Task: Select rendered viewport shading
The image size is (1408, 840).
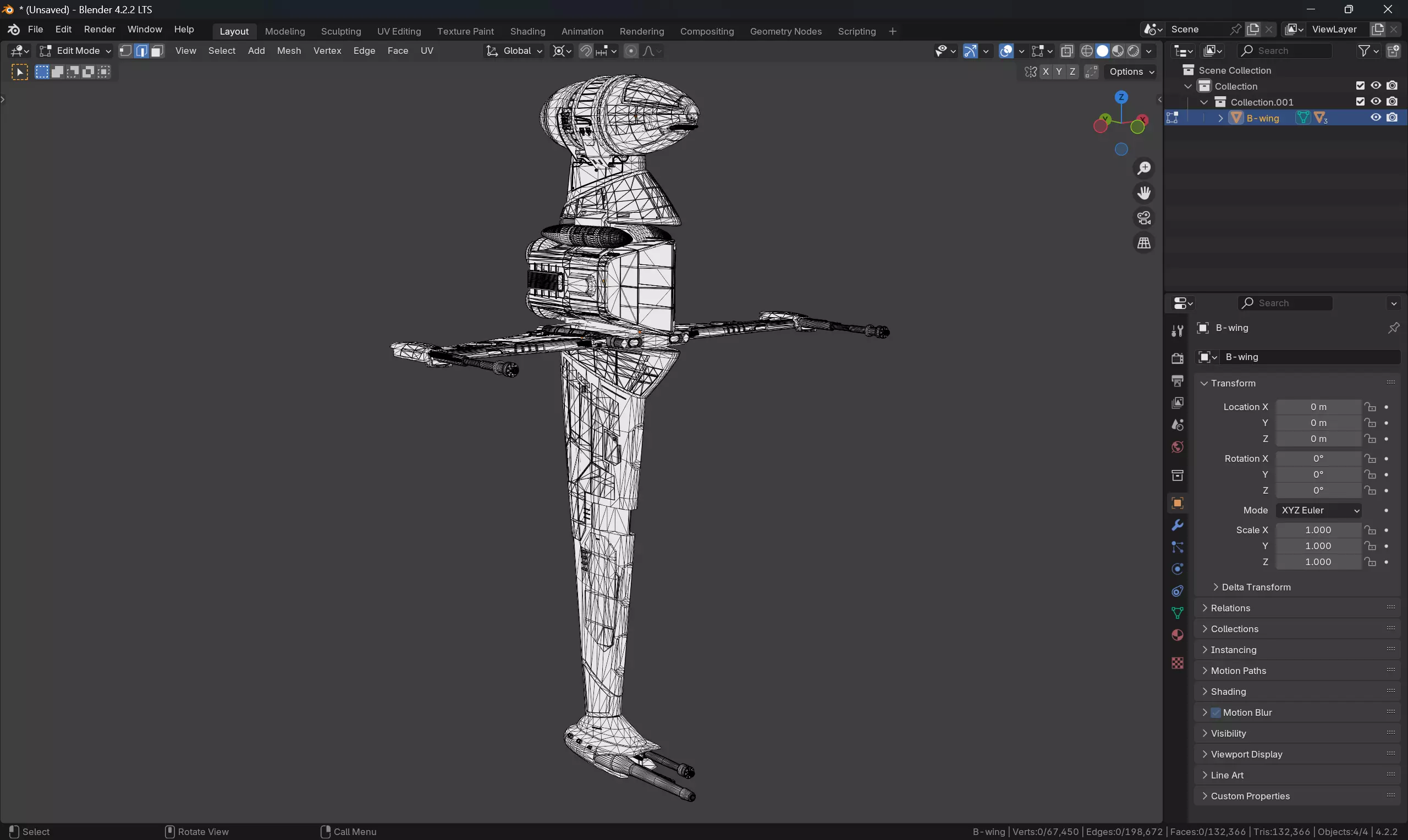Action: (1134, 51)
